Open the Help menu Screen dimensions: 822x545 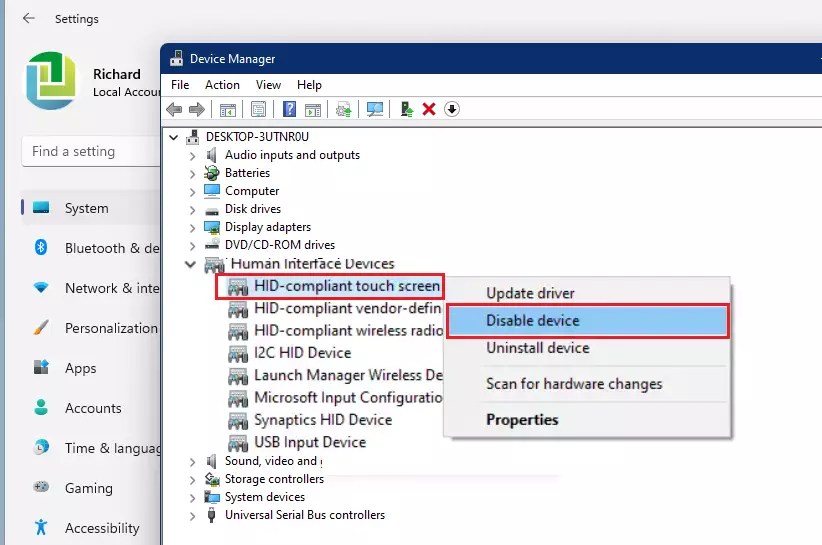[309, 84]
